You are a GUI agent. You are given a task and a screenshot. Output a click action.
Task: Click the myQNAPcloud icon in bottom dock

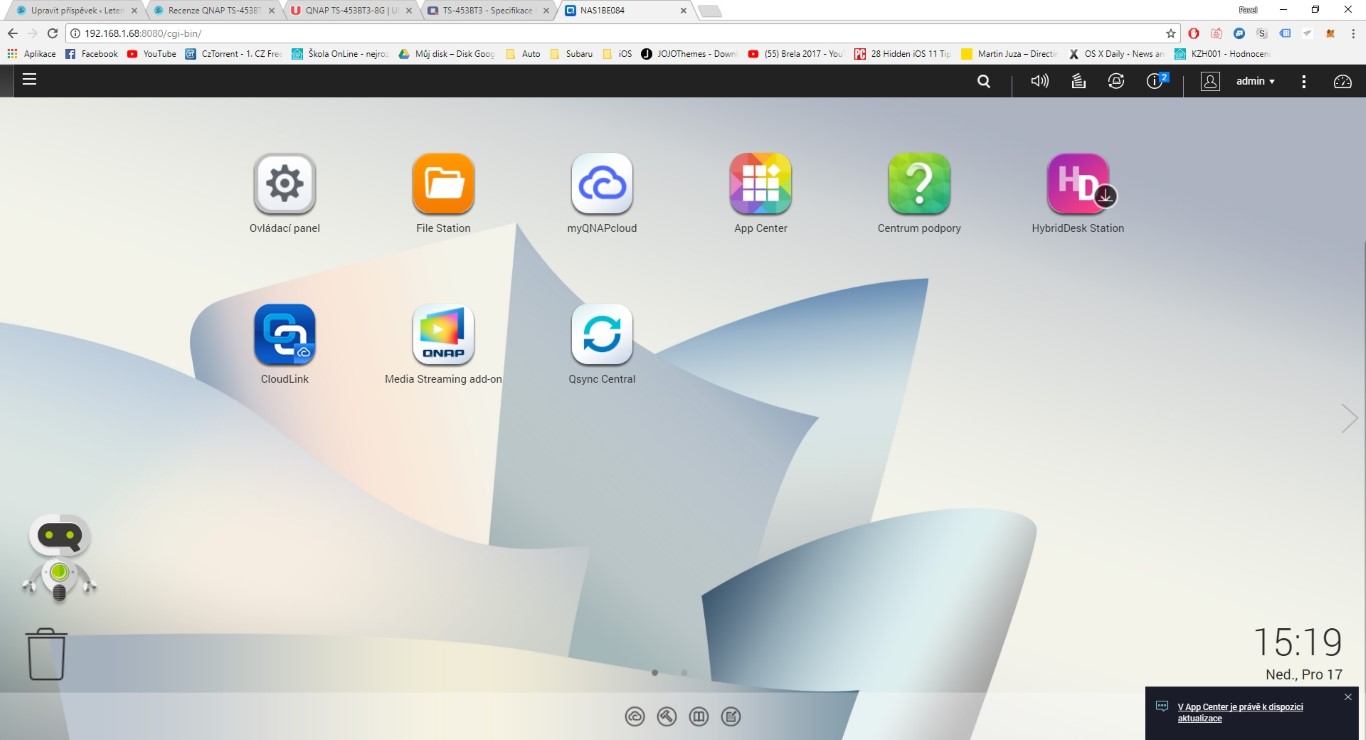pos(634,716)
